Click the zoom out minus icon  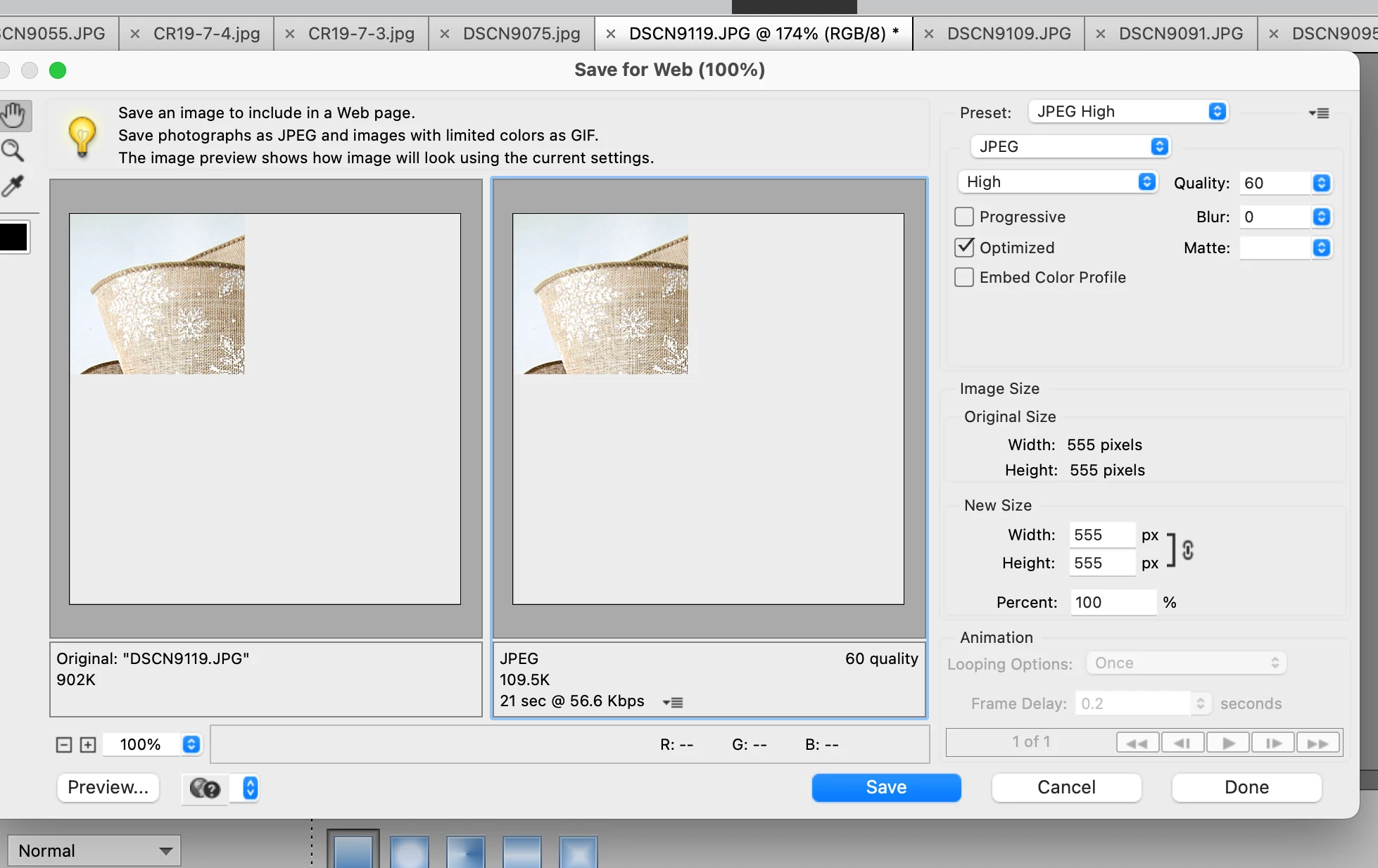[64, 745]
